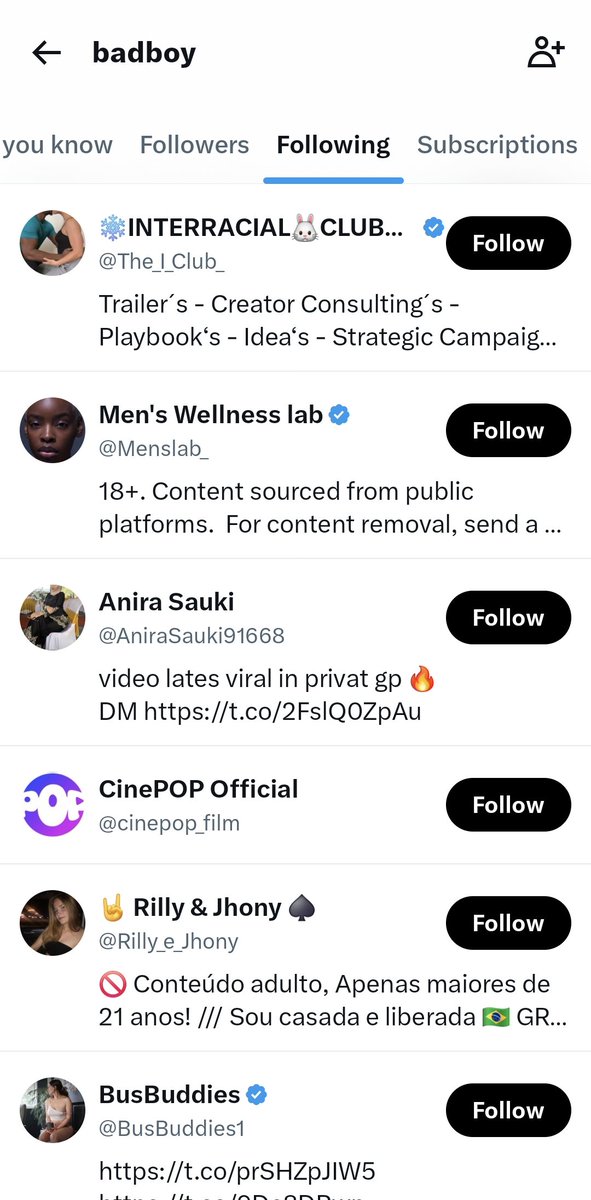This screenshot has width=591, height=1200.
Task: Follow CinePOP Official
Action: 508,805
